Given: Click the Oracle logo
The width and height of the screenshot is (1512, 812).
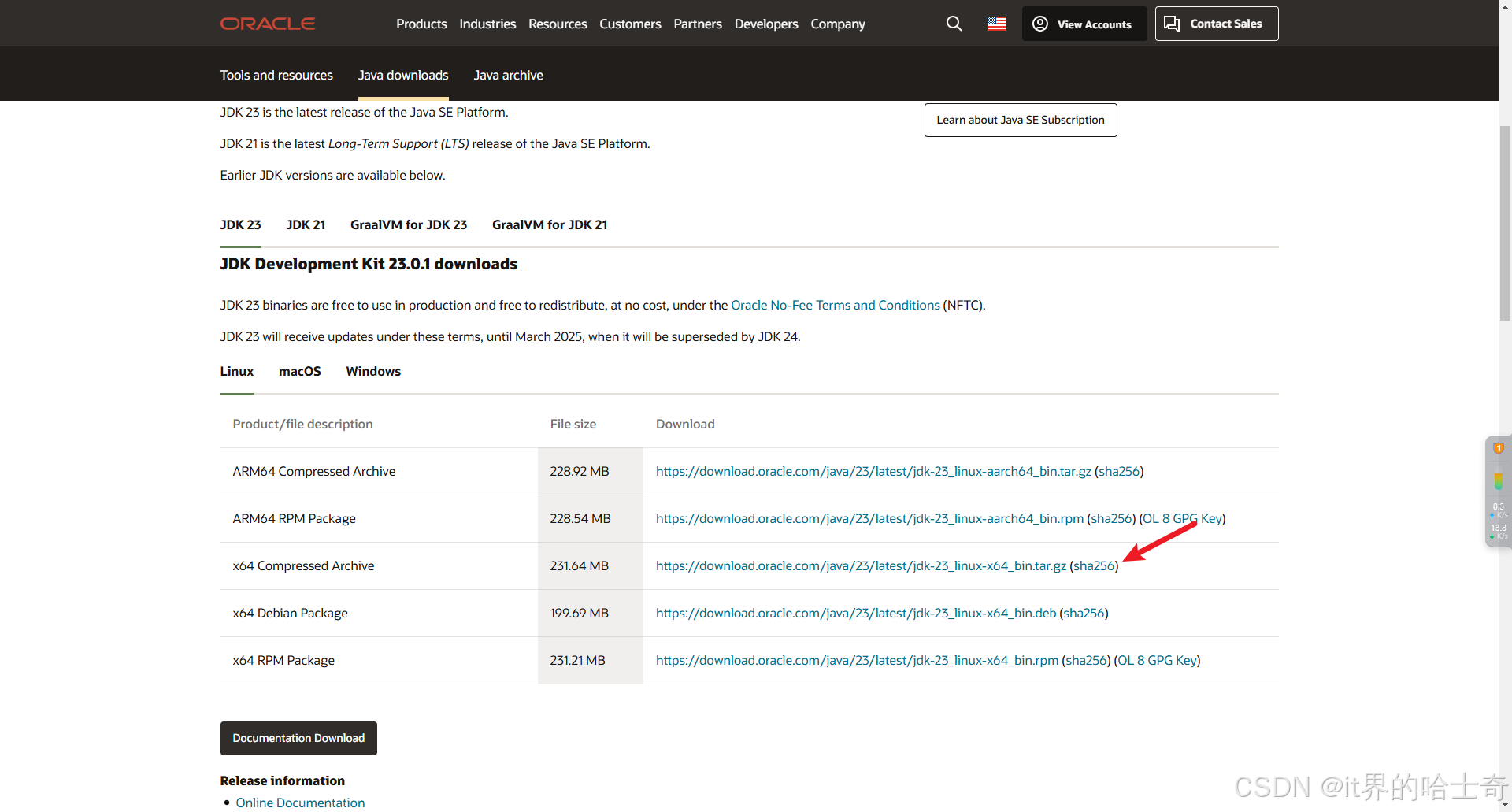Looking at the screenshot, I should tap(268, 24).
